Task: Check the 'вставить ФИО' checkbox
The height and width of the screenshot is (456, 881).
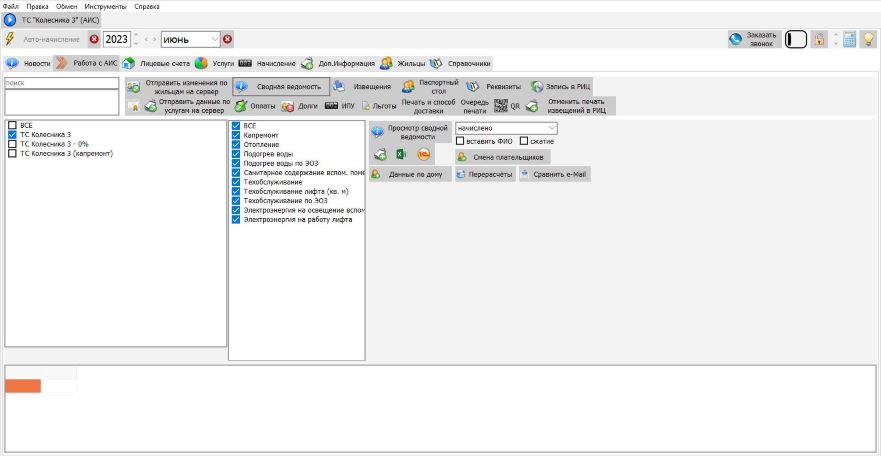Action: click(x=460, y=141)
